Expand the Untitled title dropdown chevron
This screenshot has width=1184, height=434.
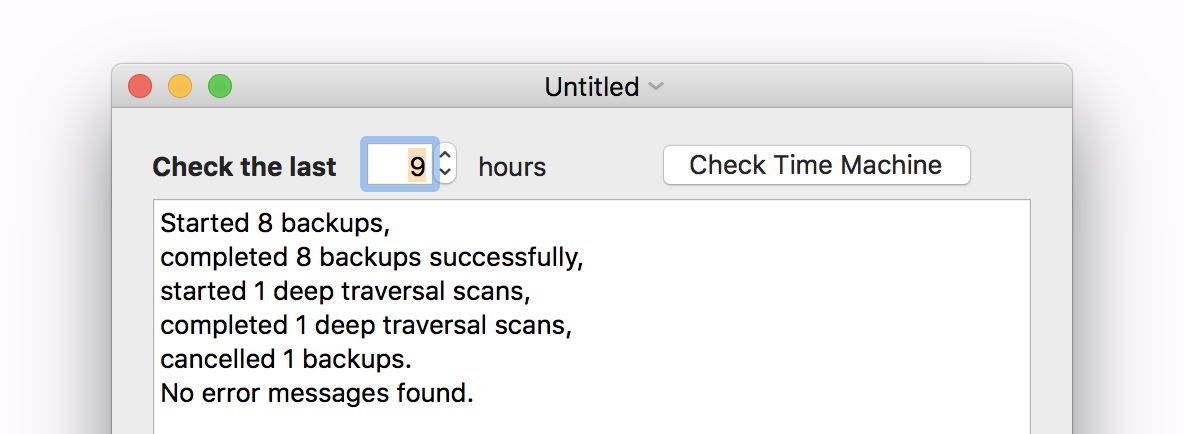(x=656, y=87)
